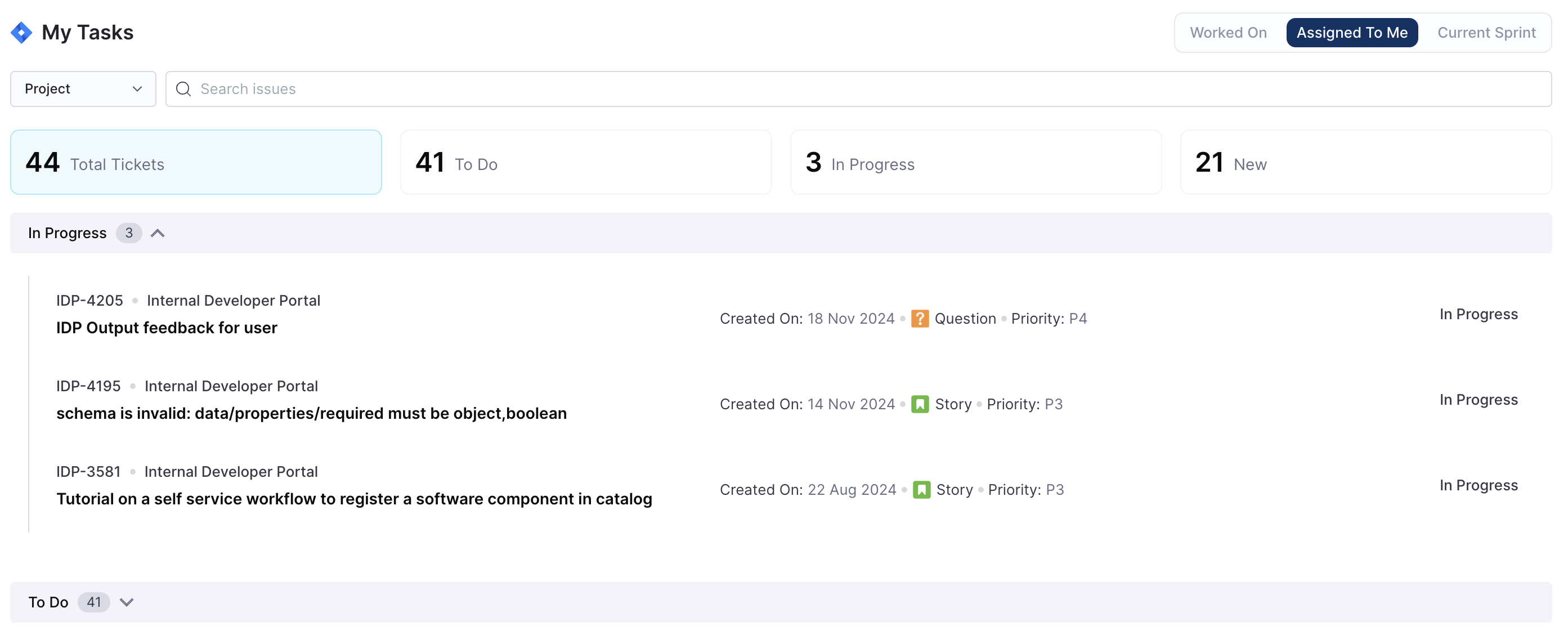Collapse the In Progress section chevron
The height and width of the screenshot is (644, 1568).
pos(158,233)
